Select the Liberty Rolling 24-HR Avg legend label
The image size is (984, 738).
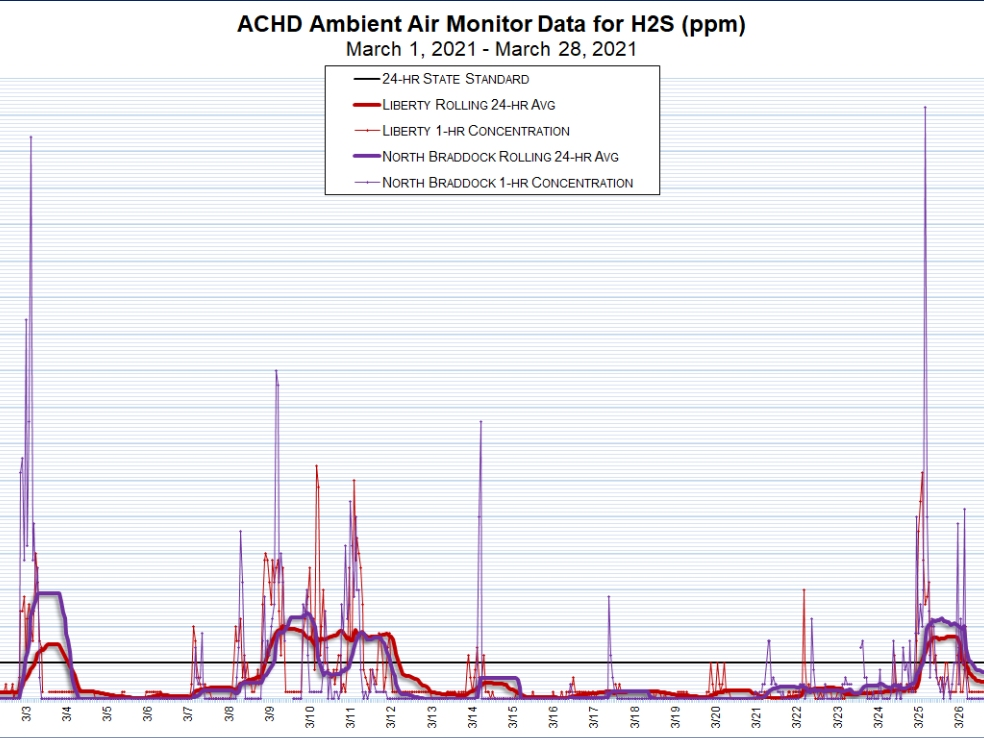click(467, 105)
